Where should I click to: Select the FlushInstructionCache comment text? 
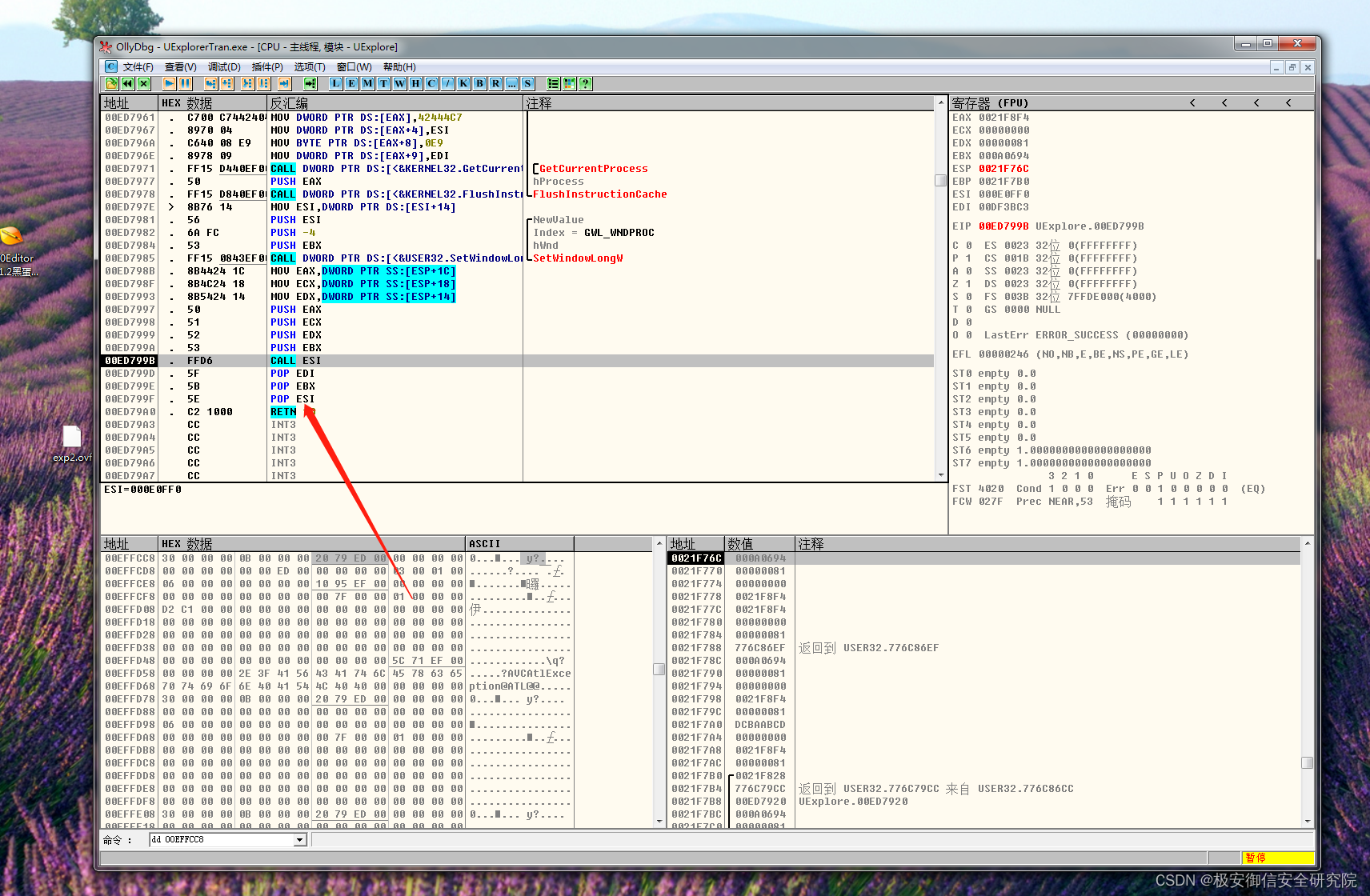tap(600, 194)
